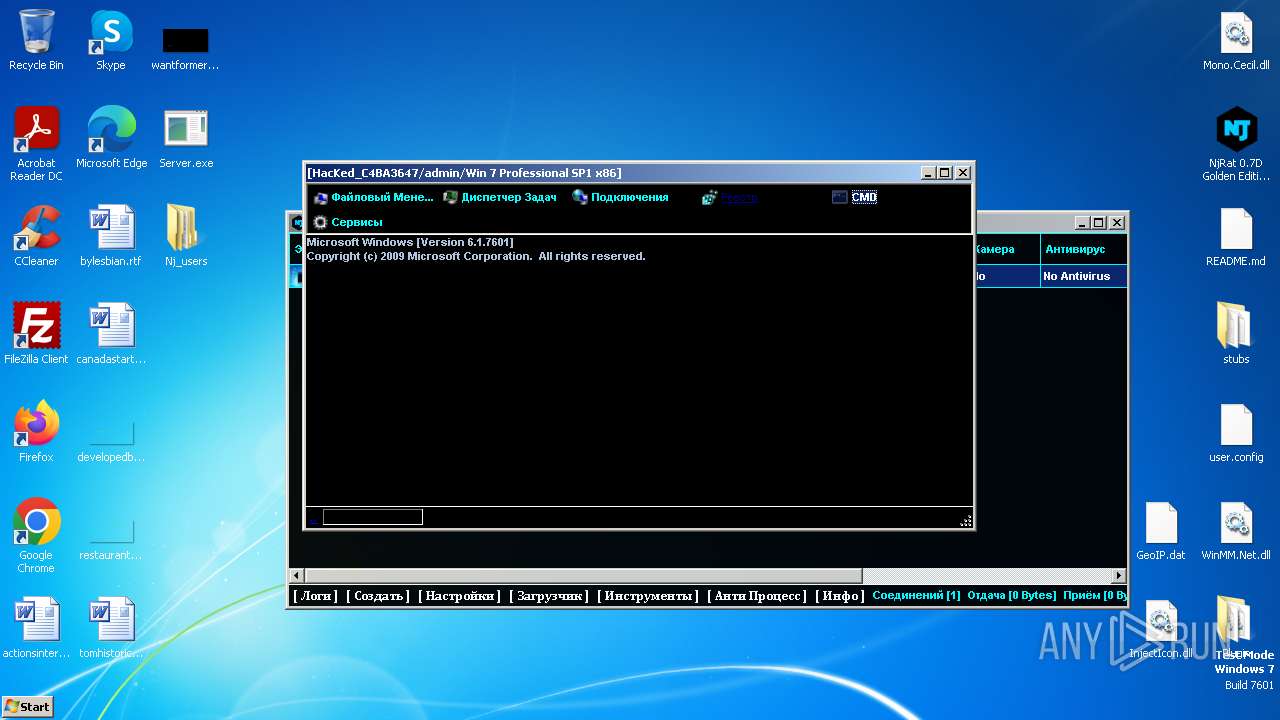The height and width of the screenshot is (720, 1280).
Task: Launch Google Chrome shortcut
Action: [36, 536]
